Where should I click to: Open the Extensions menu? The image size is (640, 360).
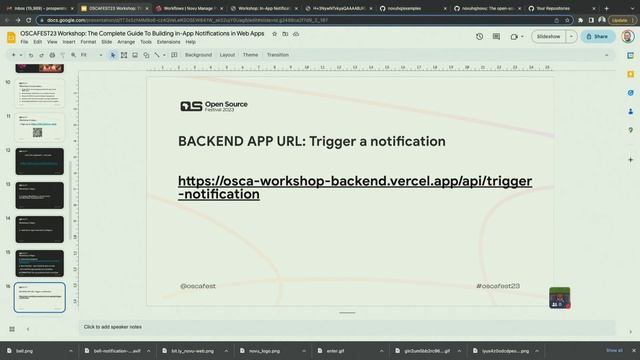[168, 42]
